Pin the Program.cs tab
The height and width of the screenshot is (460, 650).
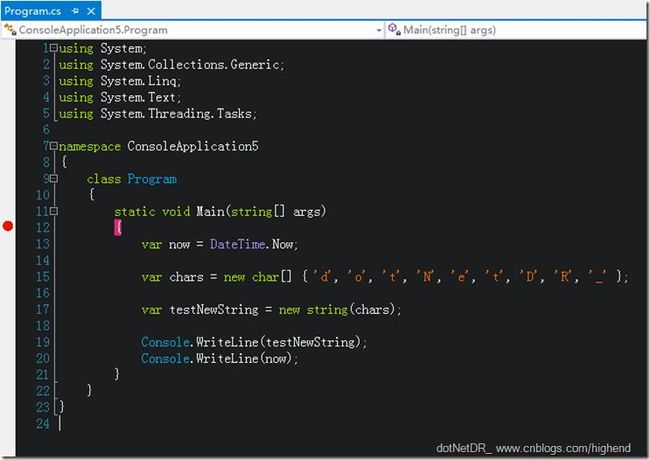coord(75,11)
